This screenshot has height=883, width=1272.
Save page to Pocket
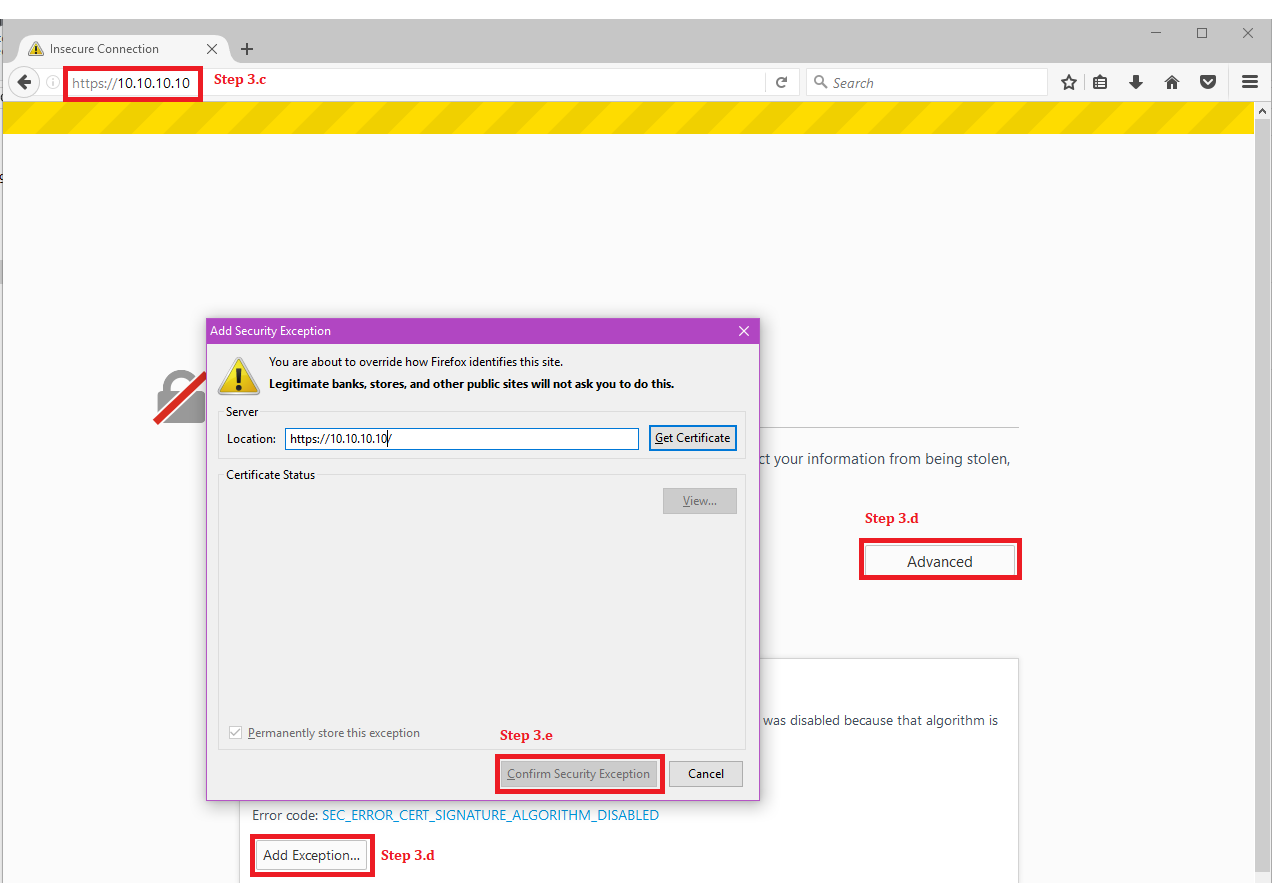coord(1207,82)
